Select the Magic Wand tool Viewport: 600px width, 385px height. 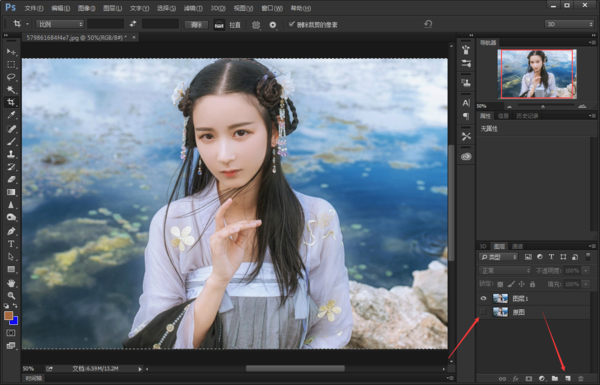click(x=11, y=90)
